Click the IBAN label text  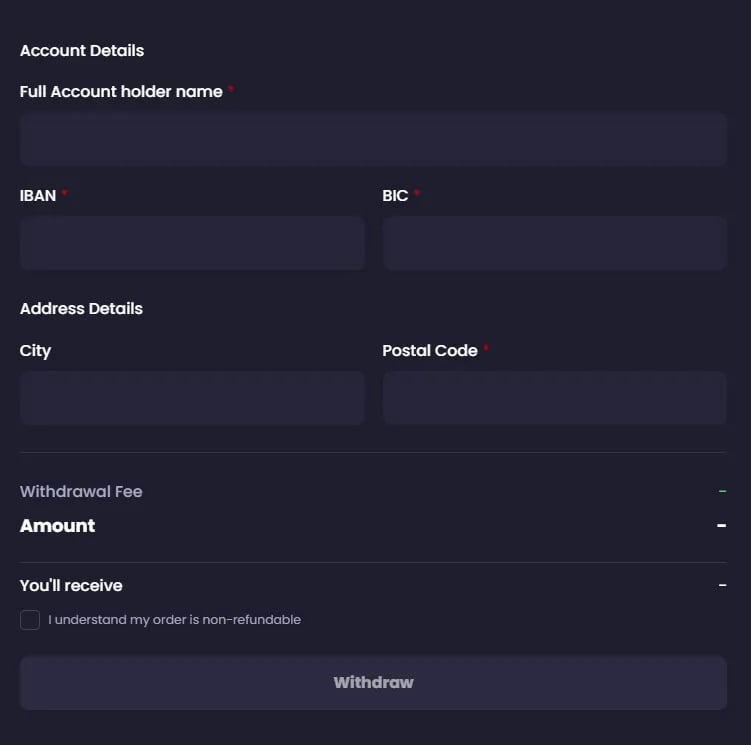pyautogui.click(x=38, y=196)
